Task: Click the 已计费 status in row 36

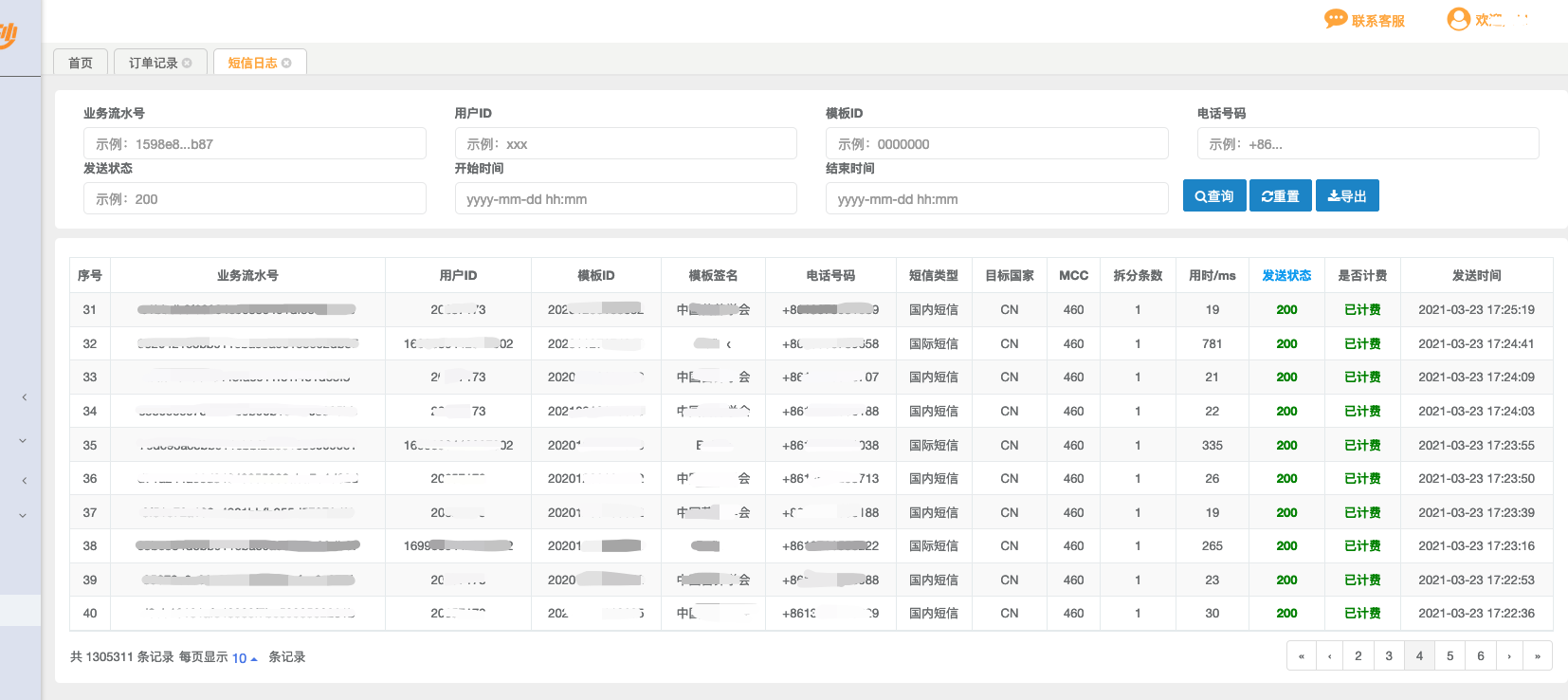Action: 1362,478
